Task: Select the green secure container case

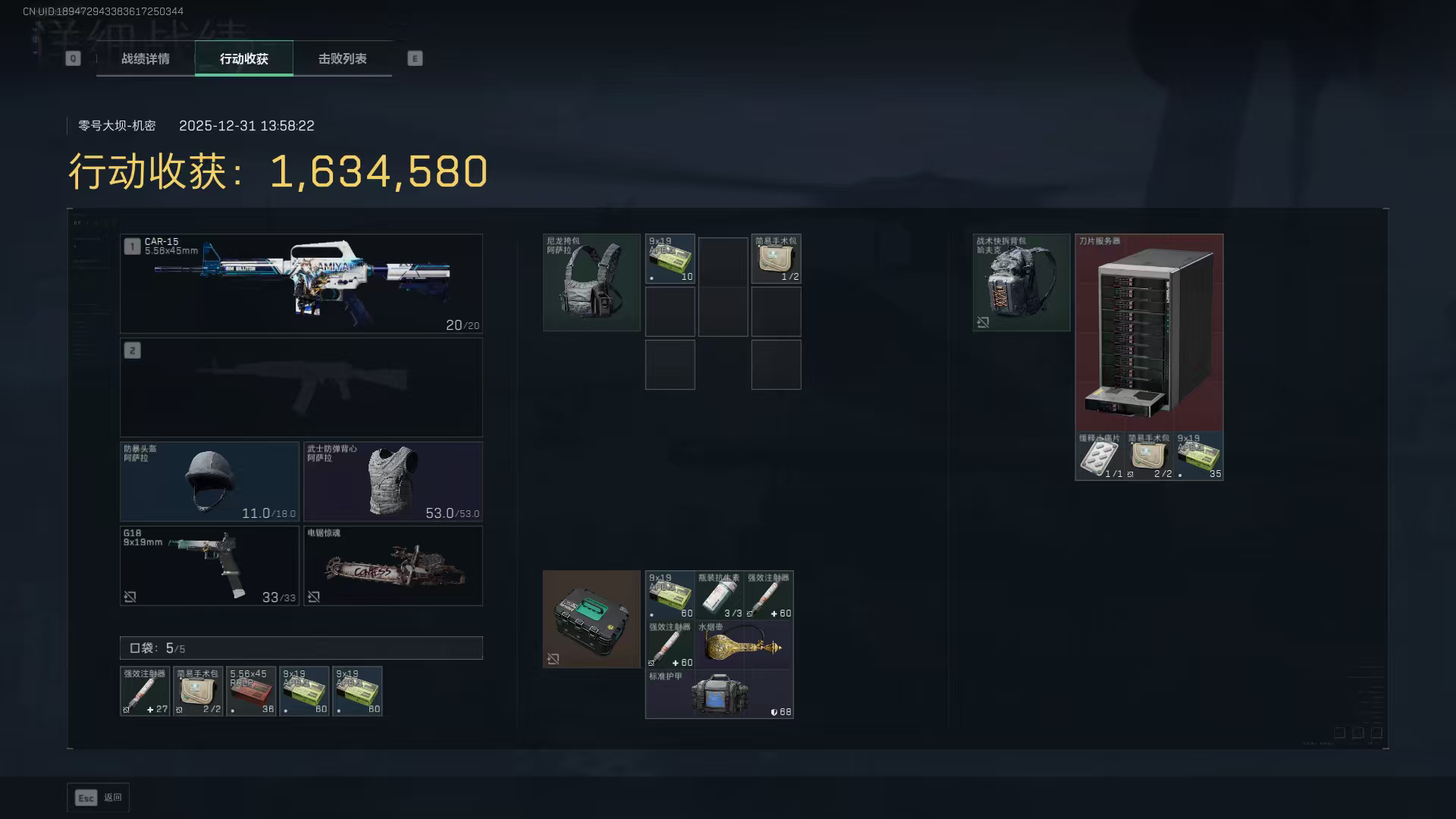Action: tap(591, 619)
